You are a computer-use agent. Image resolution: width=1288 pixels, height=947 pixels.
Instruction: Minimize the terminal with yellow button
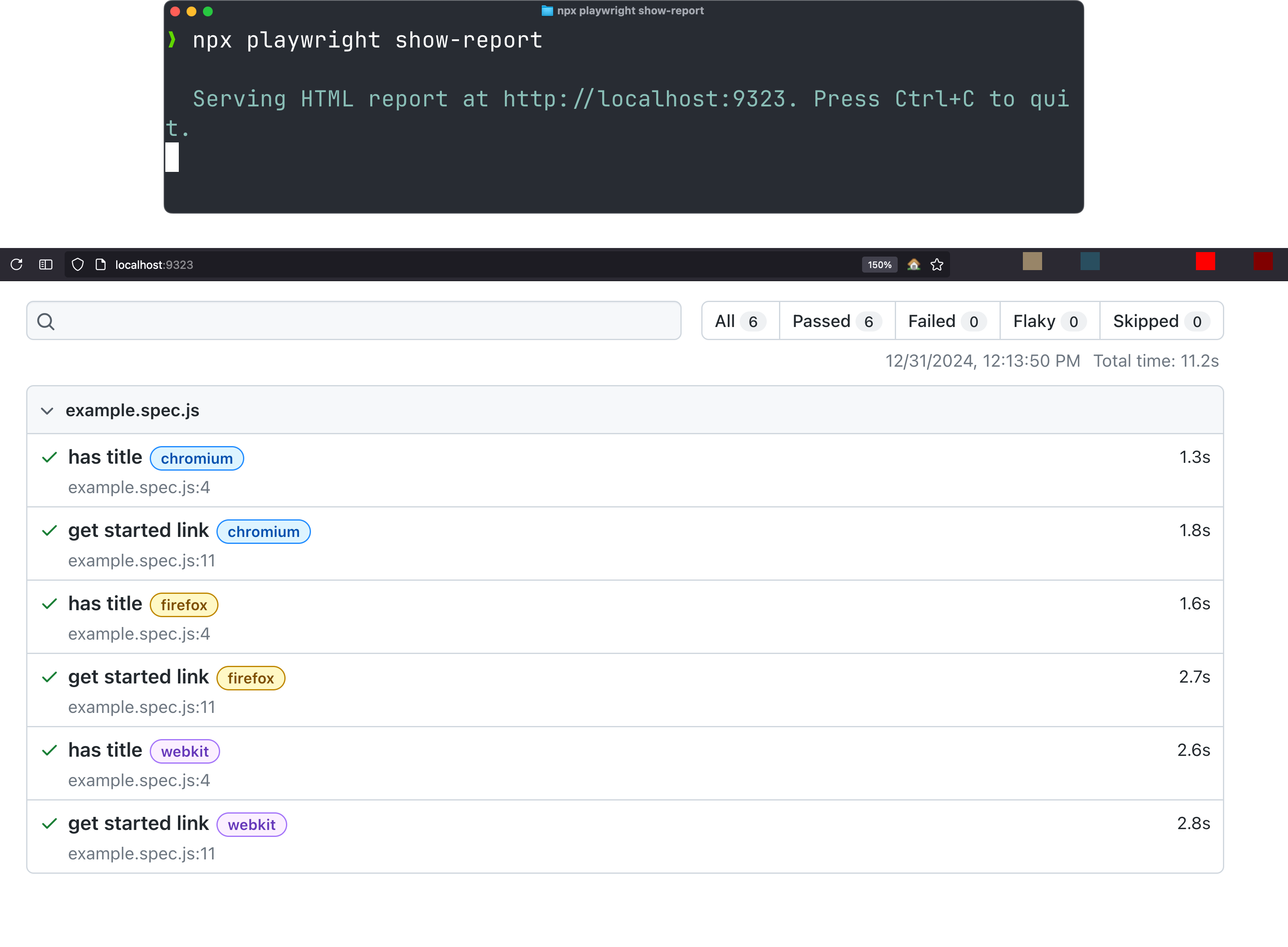[191, 11]
